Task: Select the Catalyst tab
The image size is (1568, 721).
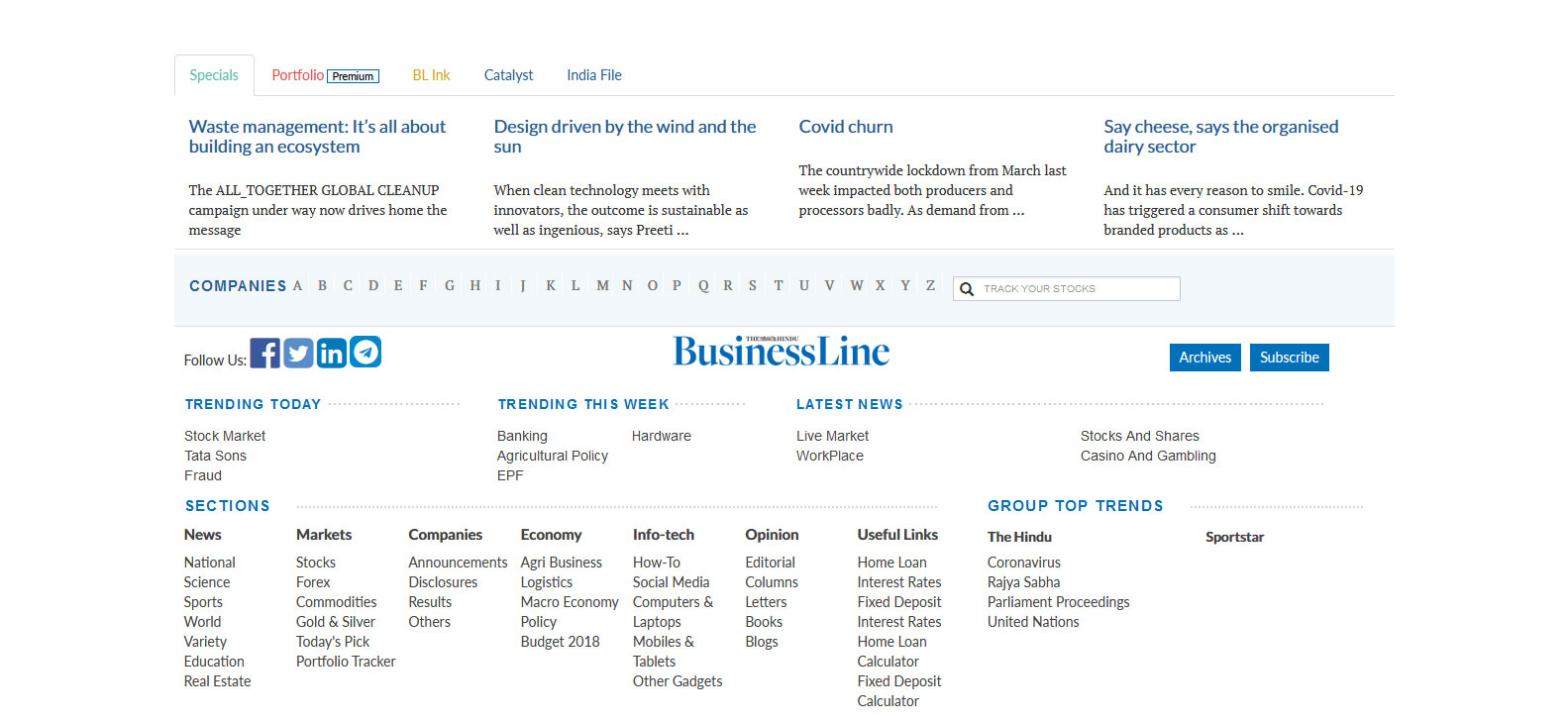Action: pos(508,75)
